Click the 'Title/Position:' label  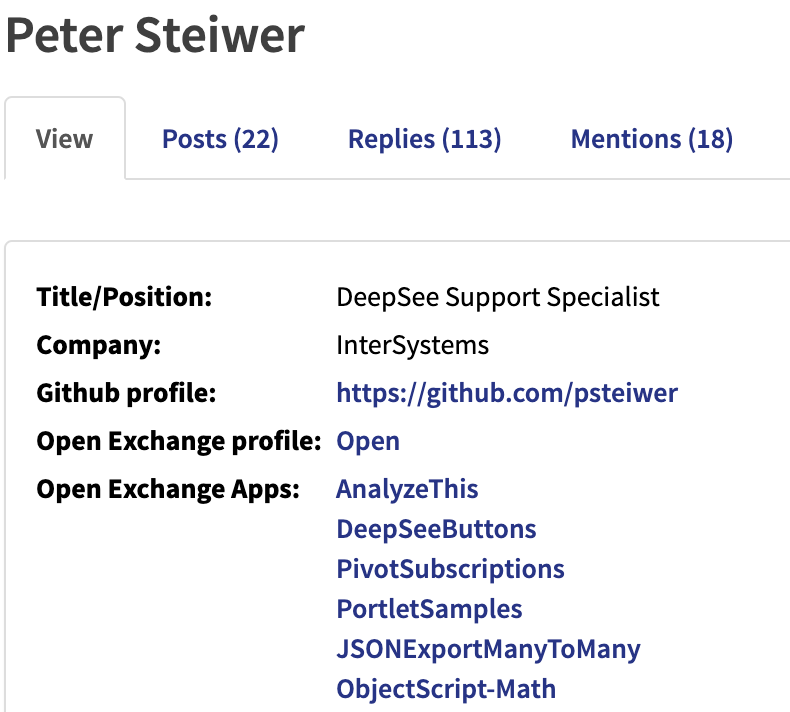point(124,297)
